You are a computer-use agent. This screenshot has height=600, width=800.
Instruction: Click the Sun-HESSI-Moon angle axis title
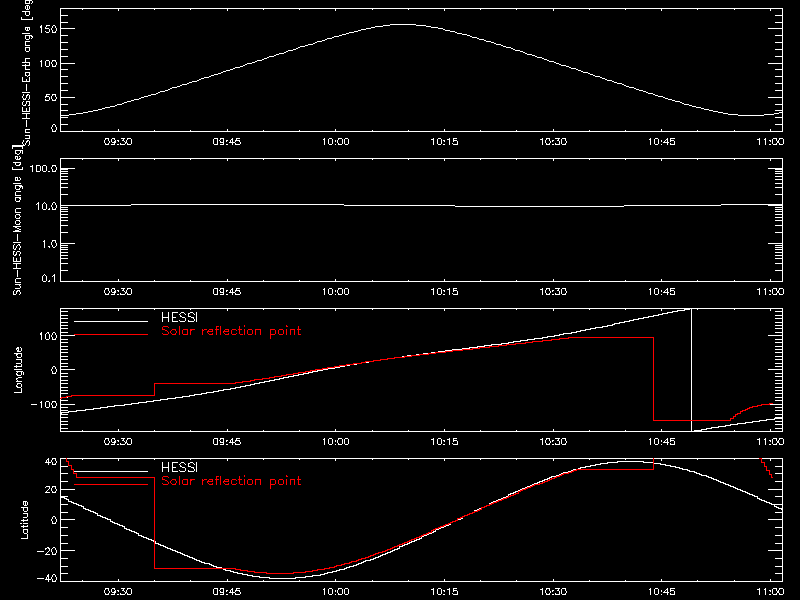pos(17,220)
